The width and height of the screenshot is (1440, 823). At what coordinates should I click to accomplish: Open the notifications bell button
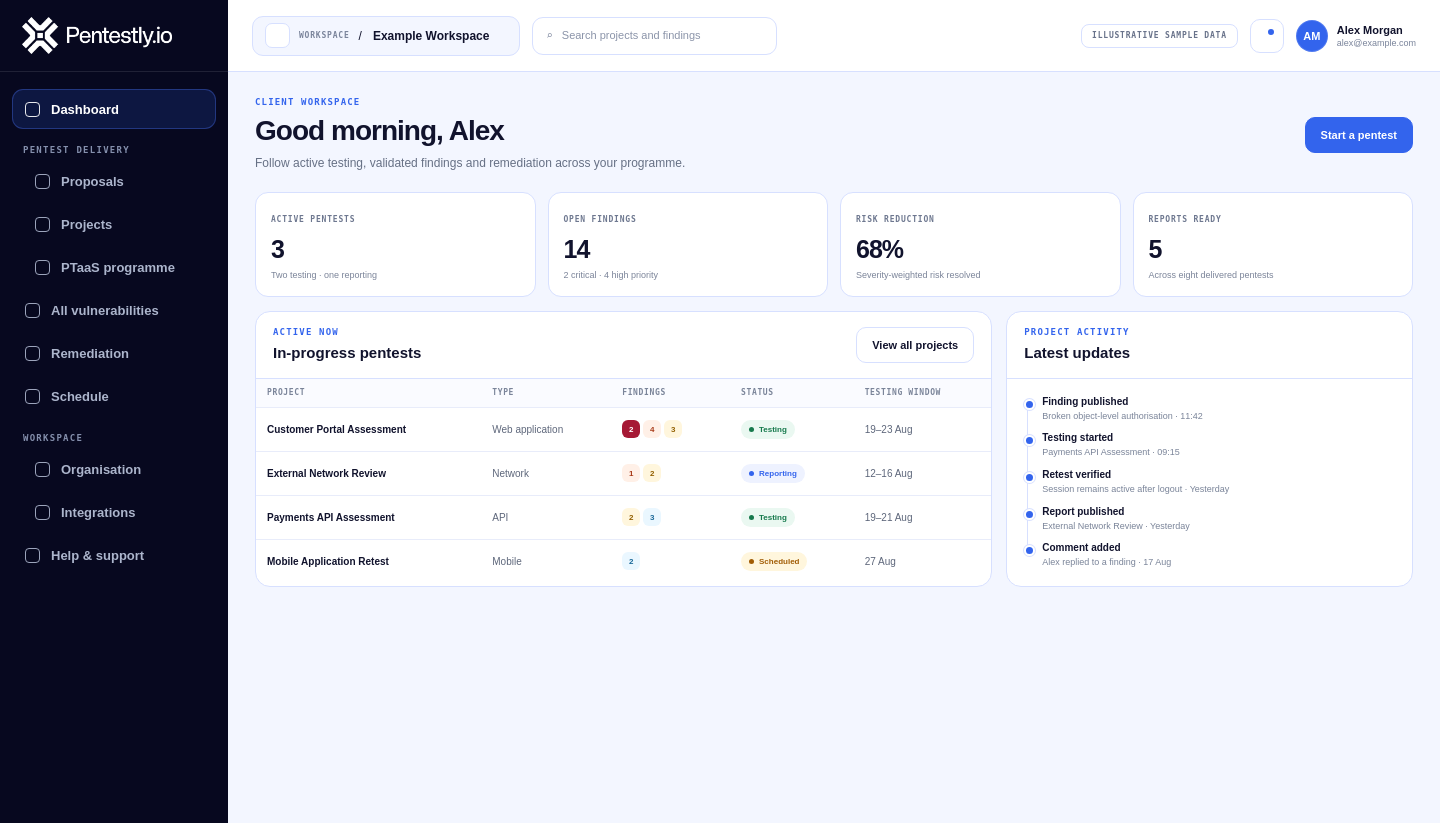pos(1267,36)
